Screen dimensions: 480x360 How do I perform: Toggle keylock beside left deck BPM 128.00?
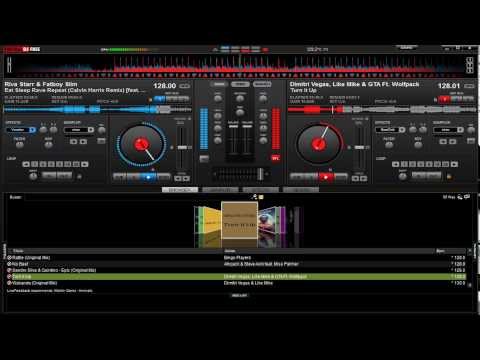click(184, 86)
